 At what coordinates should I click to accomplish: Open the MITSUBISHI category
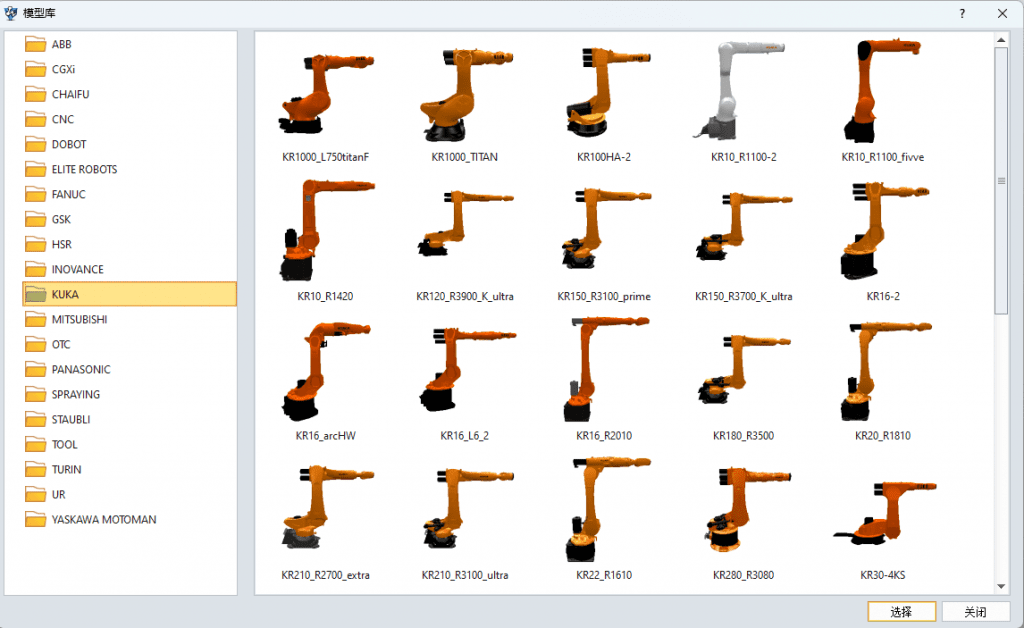[x=79, y=319]
